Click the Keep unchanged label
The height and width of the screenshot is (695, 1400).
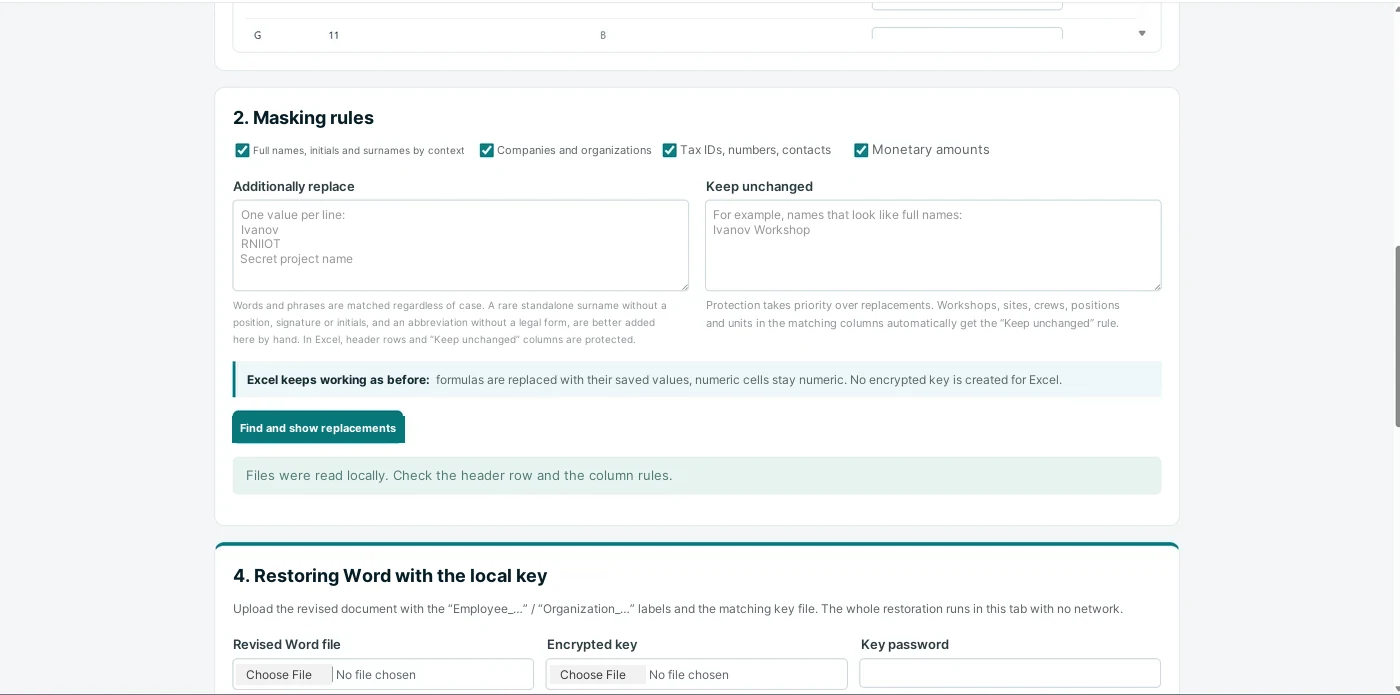[759, 187]
